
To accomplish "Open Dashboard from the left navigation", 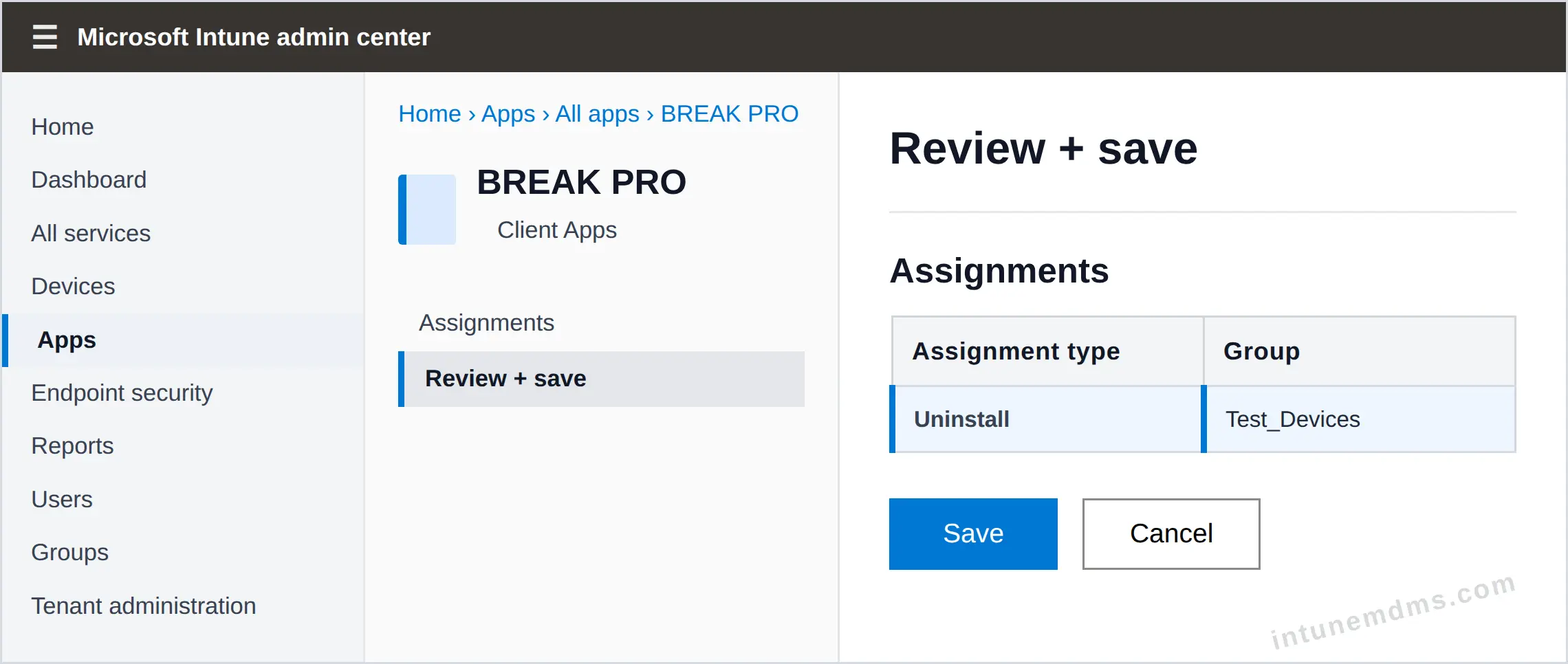I will [x=89, y=180].
